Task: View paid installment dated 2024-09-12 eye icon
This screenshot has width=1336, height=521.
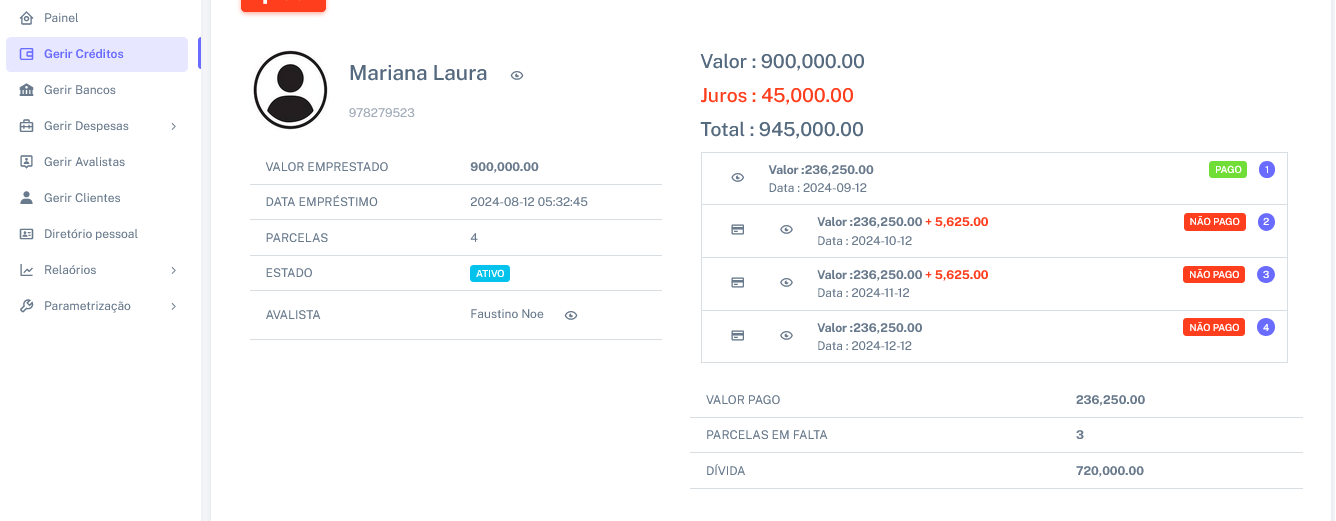Action: [737, 178]
